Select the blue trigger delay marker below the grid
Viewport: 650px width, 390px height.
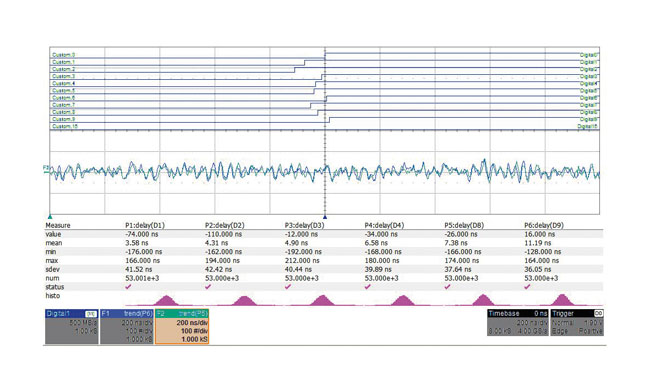point(325,217)
